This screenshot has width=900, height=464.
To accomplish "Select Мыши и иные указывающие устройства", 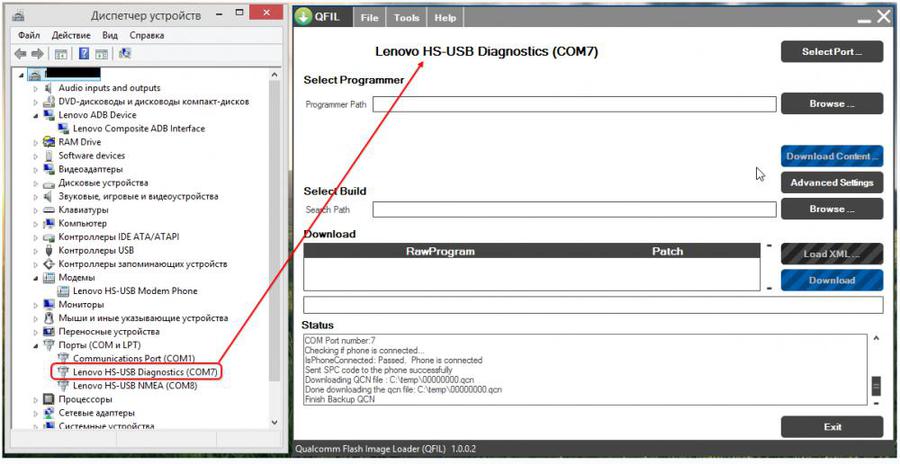I will pos(143,318).
